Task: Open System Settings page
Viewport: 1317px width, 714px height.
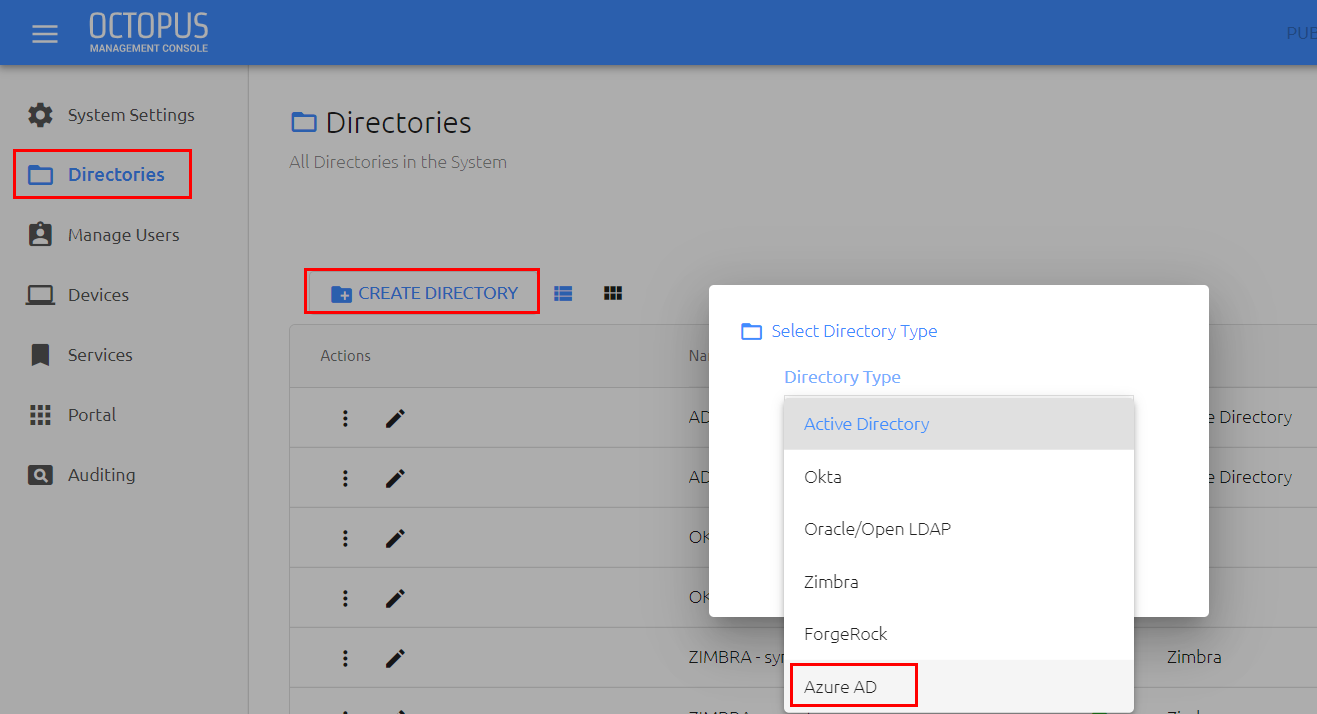Action: [x=131, y=115]
